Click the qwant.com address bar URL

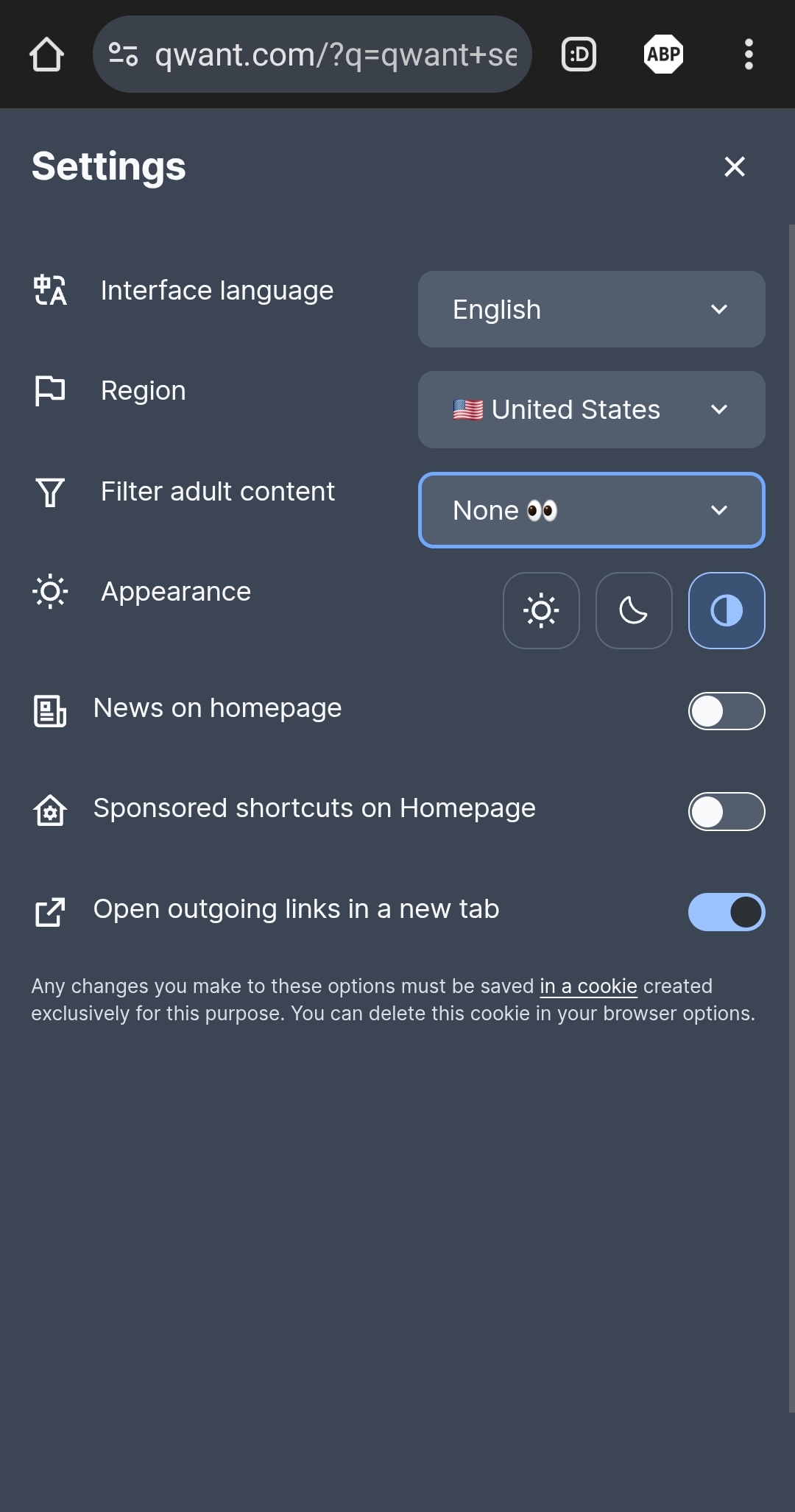point(336,54)
